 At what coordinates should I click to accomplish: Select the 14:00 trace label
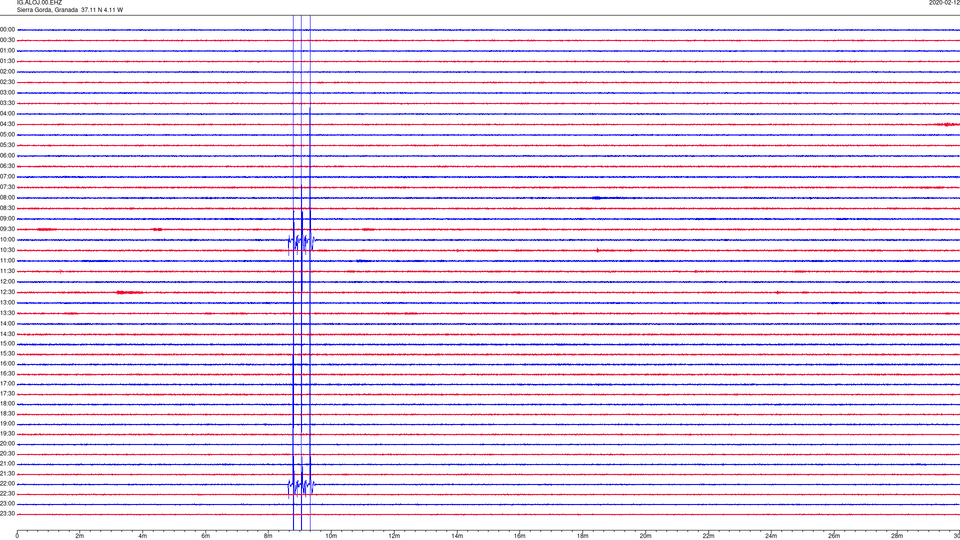point(7,323)
